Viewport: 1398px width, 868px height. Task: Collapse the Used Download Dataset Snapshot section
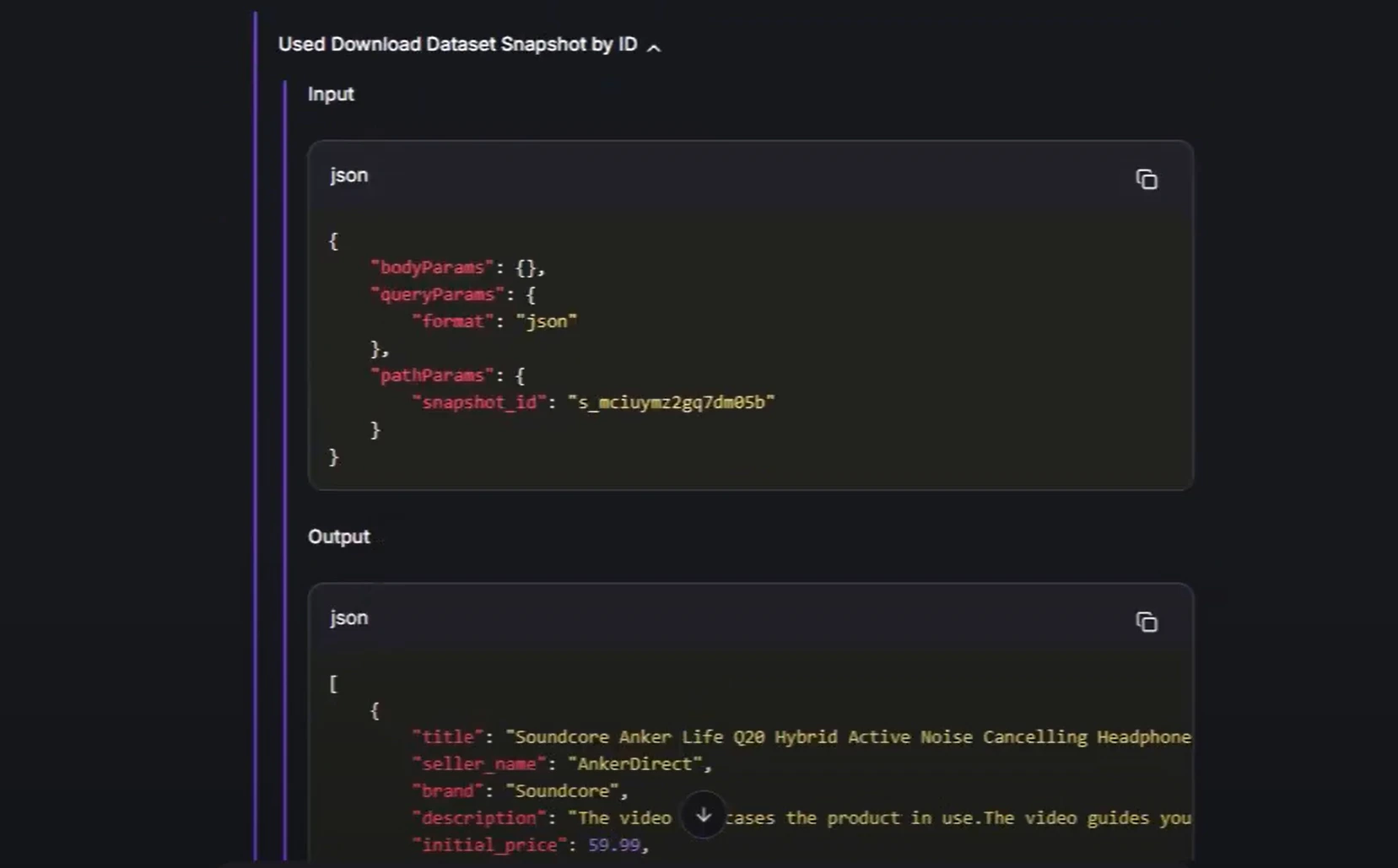[655, 49]
